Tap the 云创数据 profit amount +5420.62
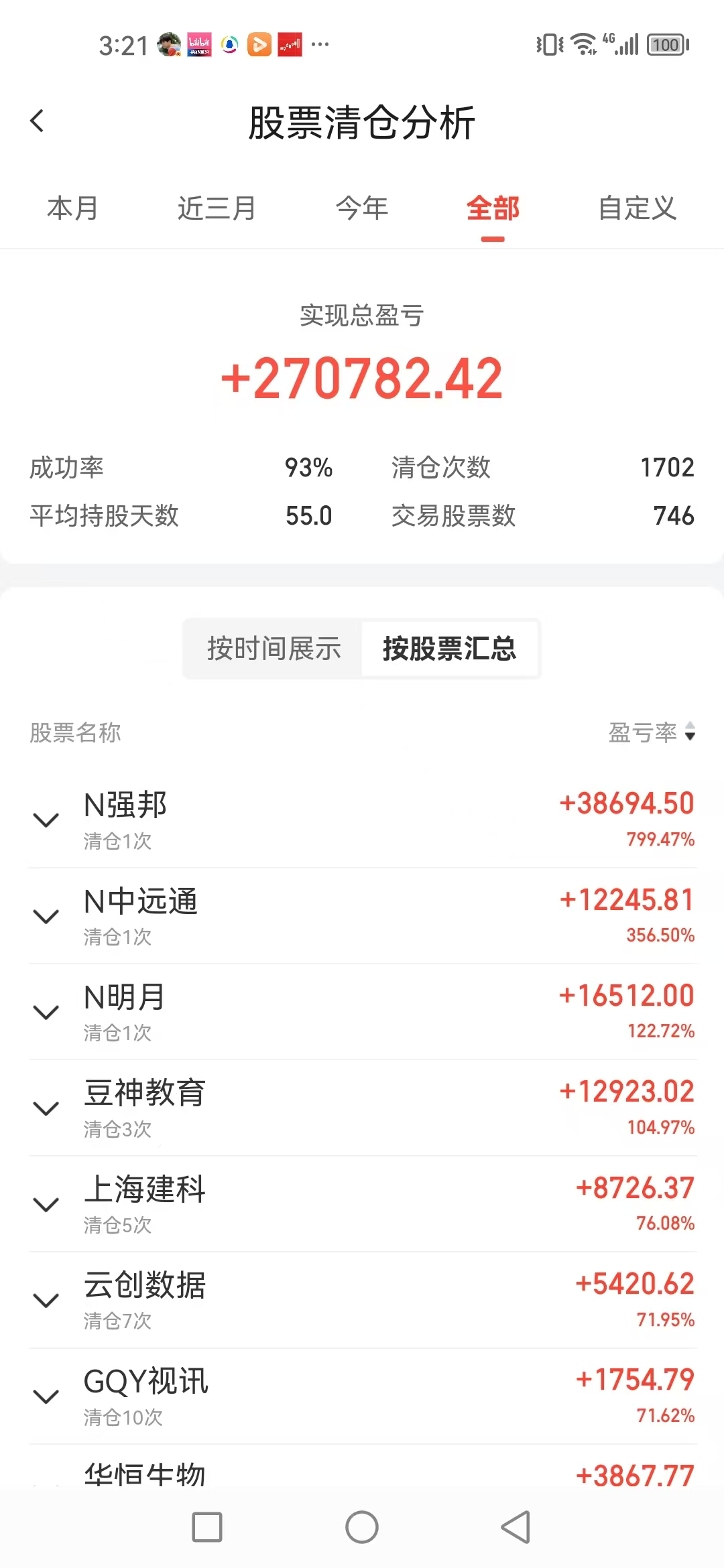The image size is (724, 1568). [635, 1284]
